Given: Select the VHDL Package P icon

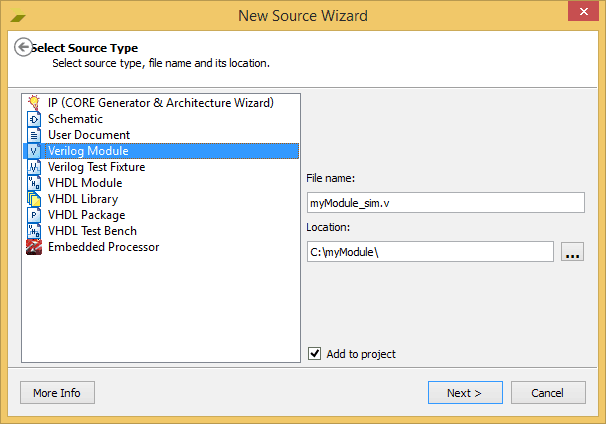Looking at the screenshot, I should coord(34,215).
